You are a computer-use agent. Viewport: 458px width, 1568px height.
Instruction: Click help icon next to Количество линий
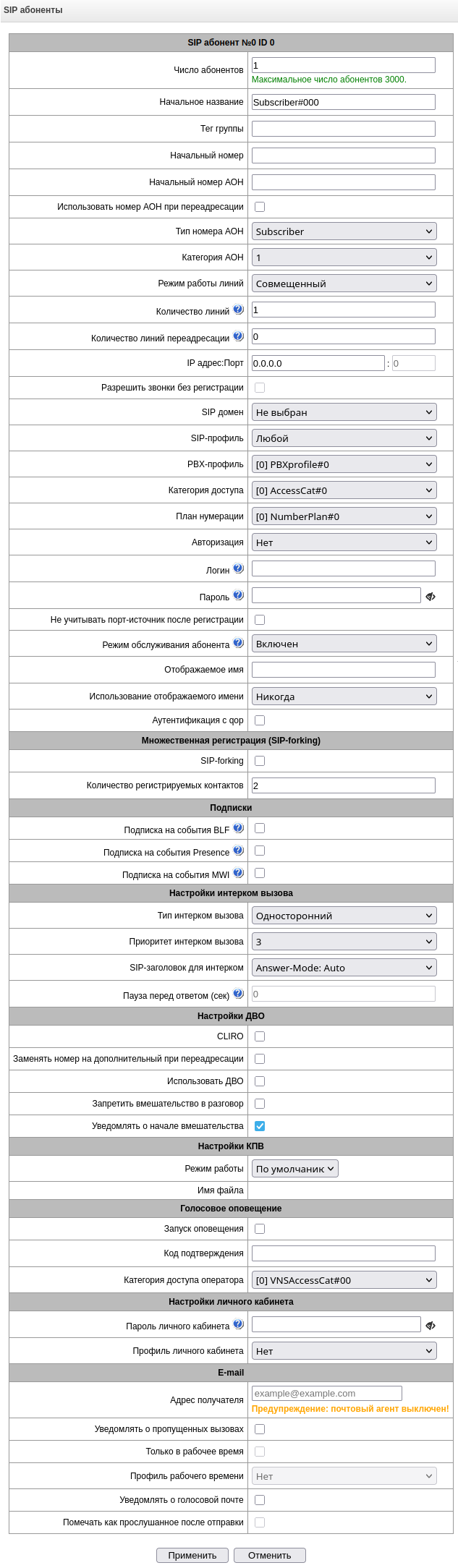click(238, 310)
